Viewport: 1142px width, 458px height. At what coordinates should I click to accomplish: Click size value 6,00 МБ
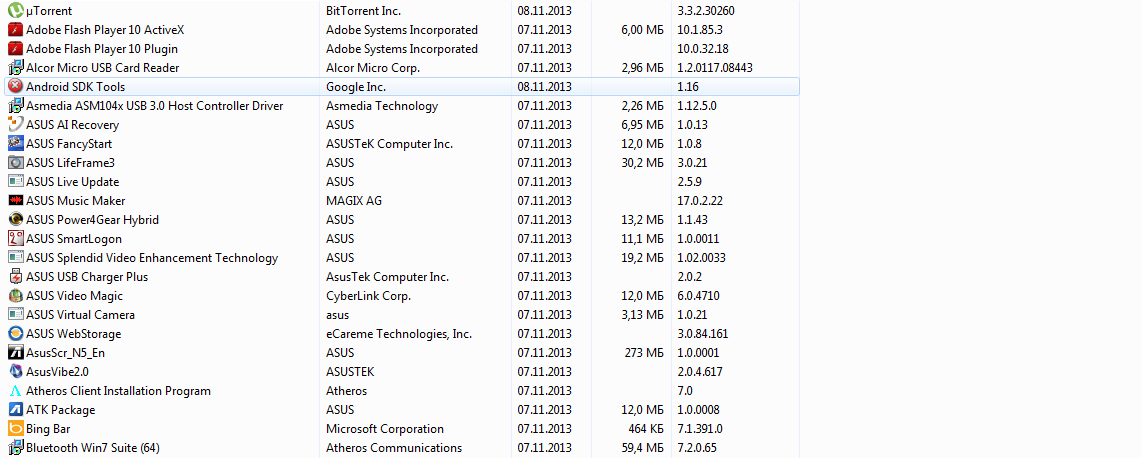pyautogui.click(x=642, y=30)
